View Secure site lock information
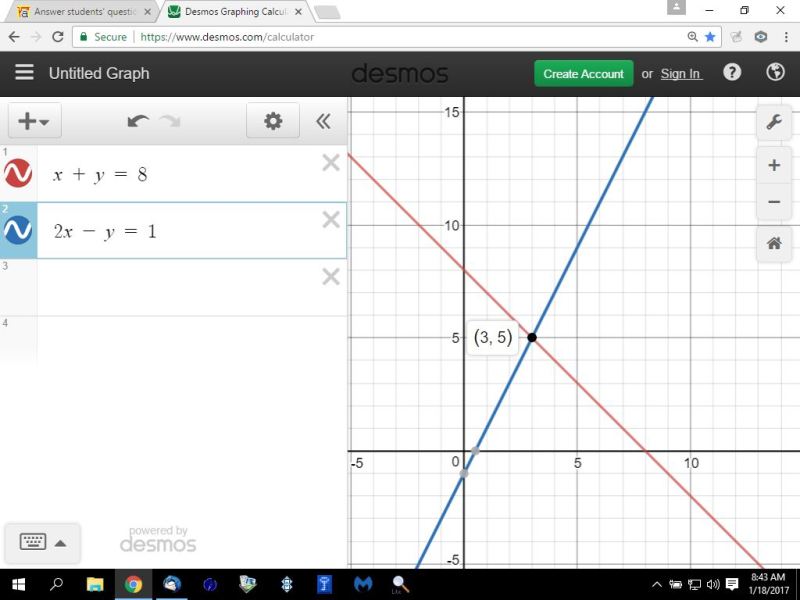This screenshot has height=600, width=800. tap(104, 37)
